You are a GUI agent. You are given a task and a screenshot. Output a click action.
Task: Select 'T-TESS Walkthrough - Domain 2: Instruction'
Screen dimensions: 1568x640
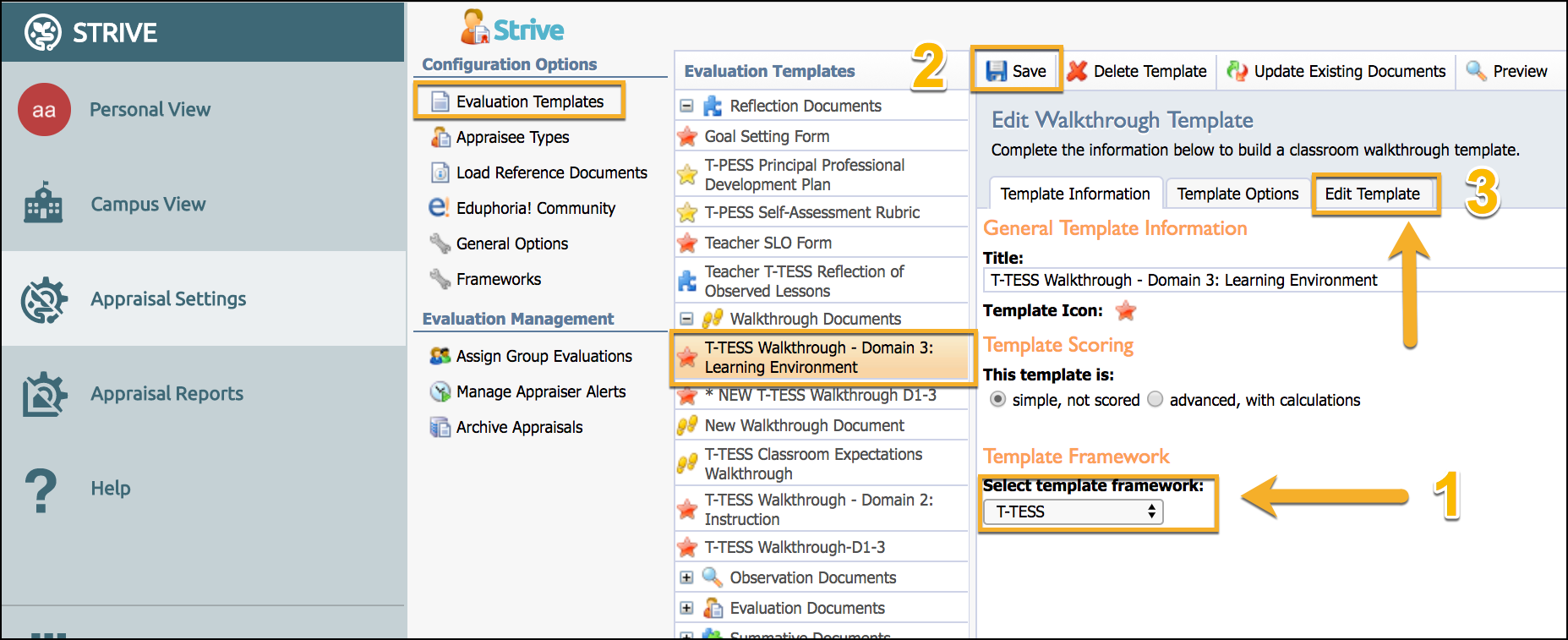click(822, 509)
